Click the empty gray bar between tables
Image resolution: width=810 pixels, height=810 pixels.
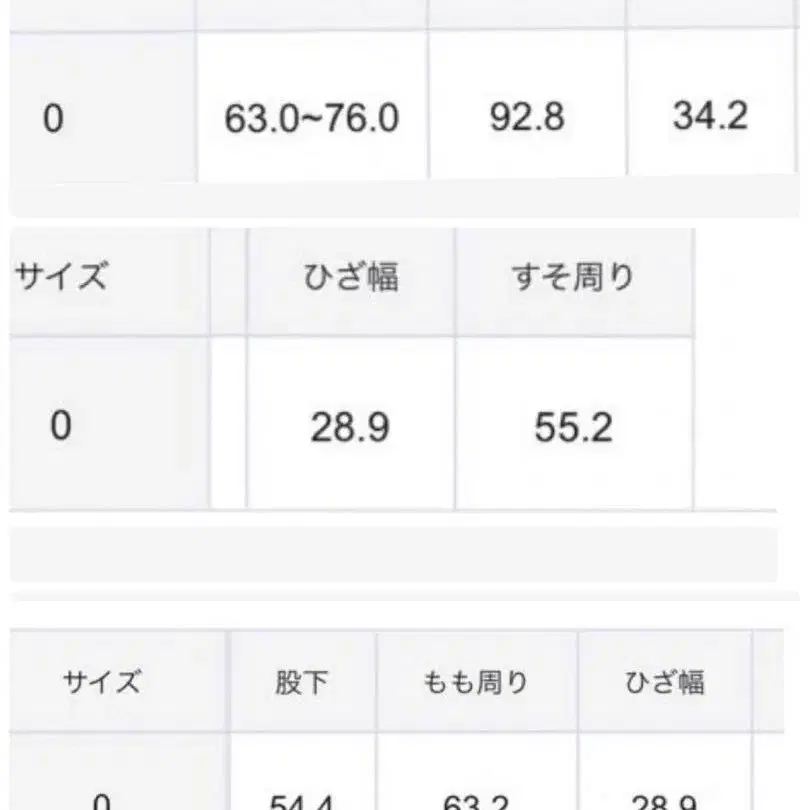pos(393,554)
